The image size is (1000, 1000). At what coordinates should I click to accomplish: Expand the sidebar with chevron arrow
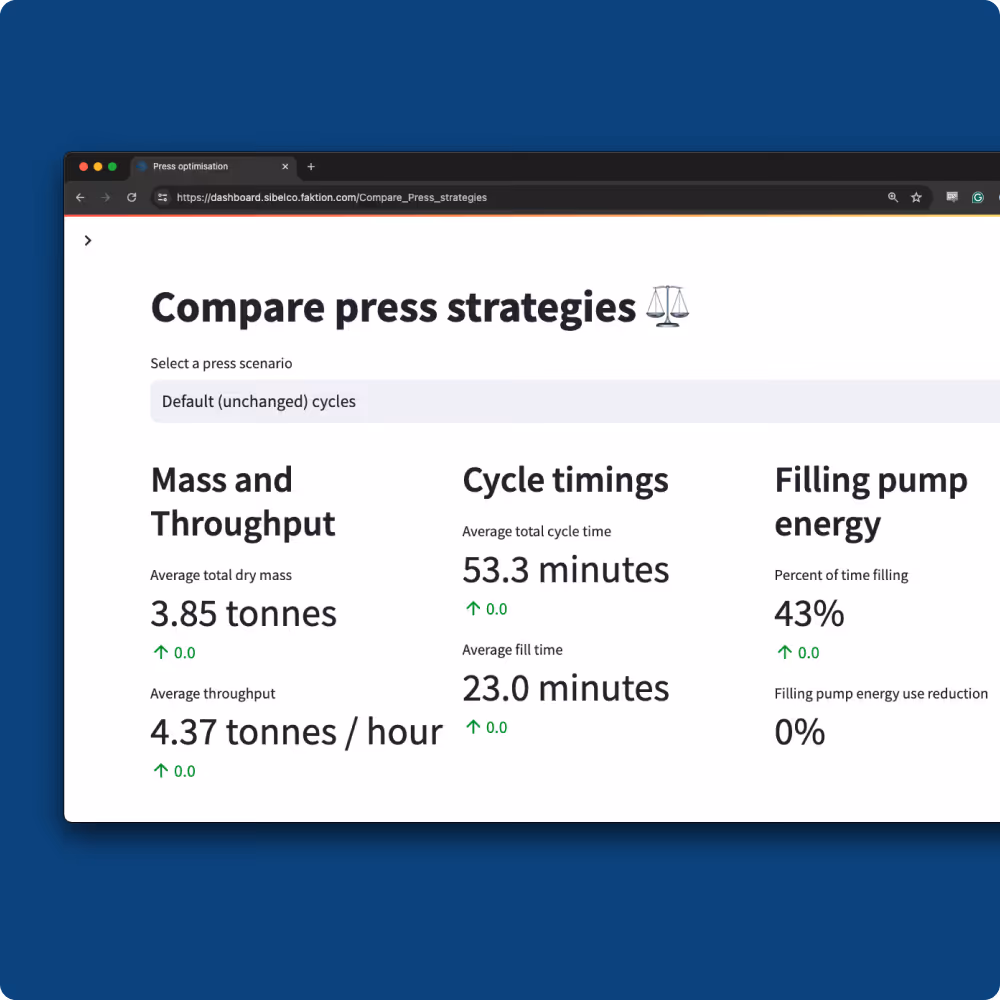88,240
